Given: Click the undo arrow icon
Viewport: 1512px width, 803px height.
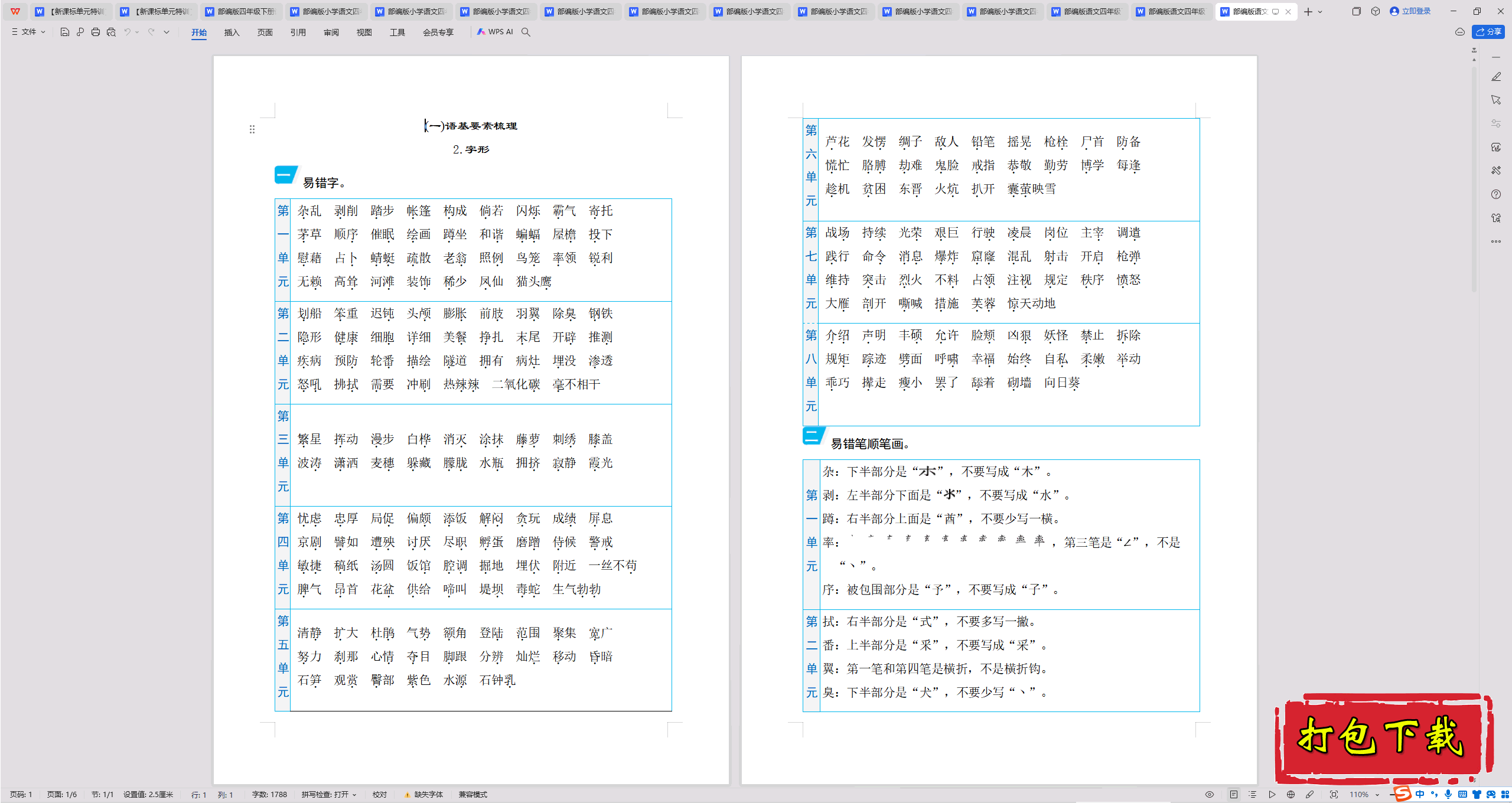Looking at the screenshot, I should 127,32.
